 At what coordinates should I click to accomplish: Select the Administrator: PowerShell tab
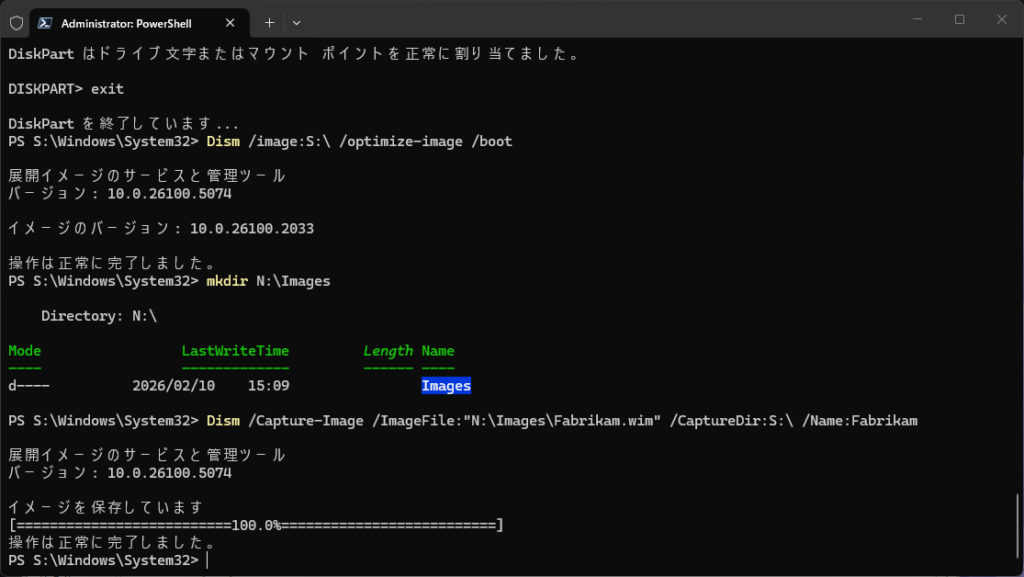(125, 22)
